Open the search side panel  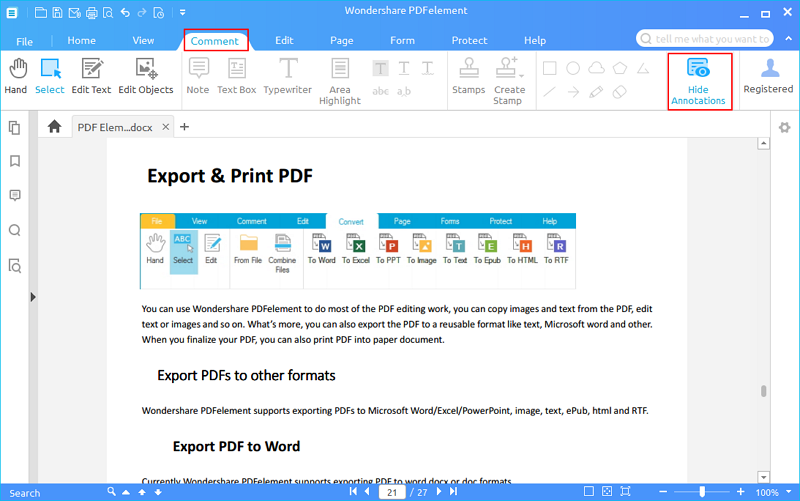(x=15, y=230)
